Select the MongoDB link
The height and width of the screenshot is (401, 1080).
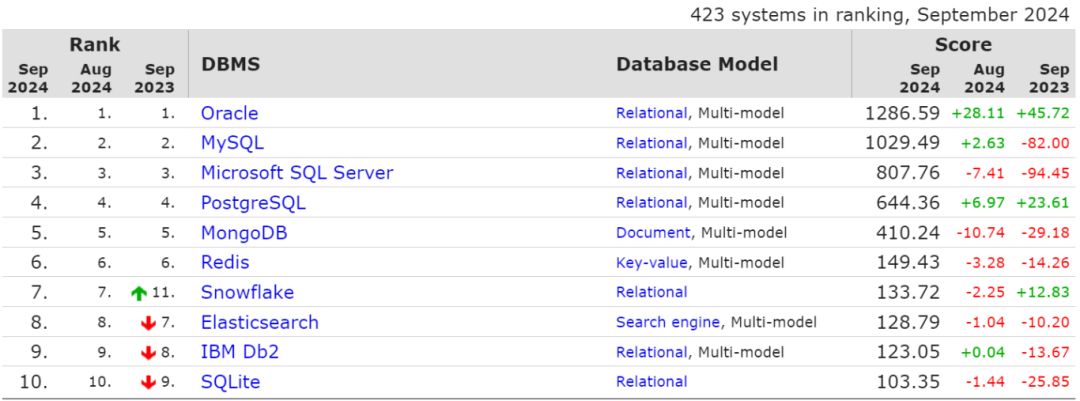tap(244, 233)
